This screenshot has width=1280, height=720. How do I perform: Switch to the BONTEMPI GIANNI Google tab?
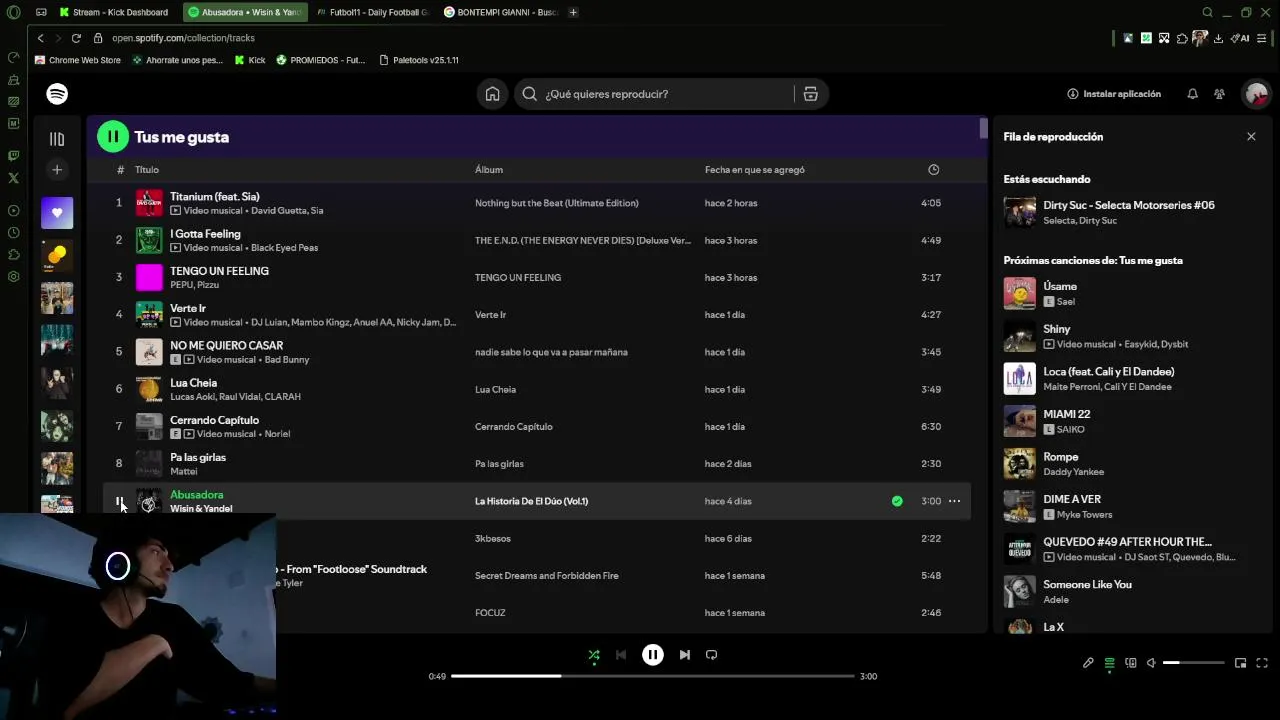click(500, 12)
